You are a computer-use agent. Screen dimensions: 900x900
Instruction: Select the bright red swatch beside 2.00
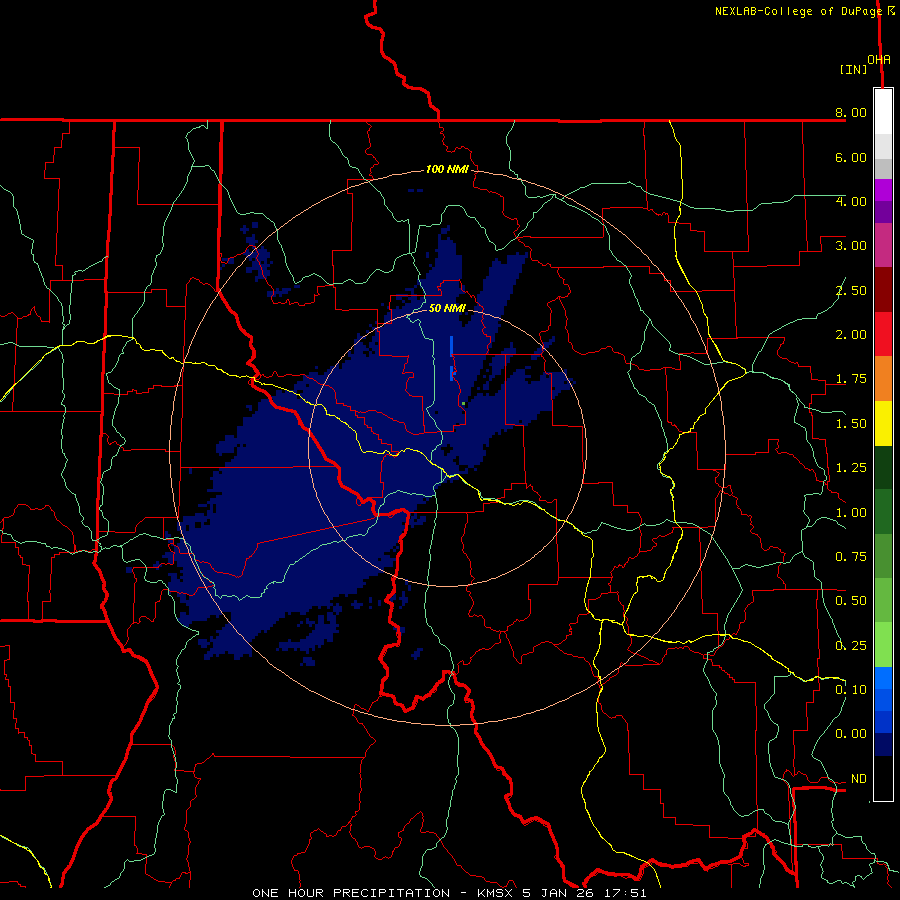pyautogui.click(x=883, y=334)
